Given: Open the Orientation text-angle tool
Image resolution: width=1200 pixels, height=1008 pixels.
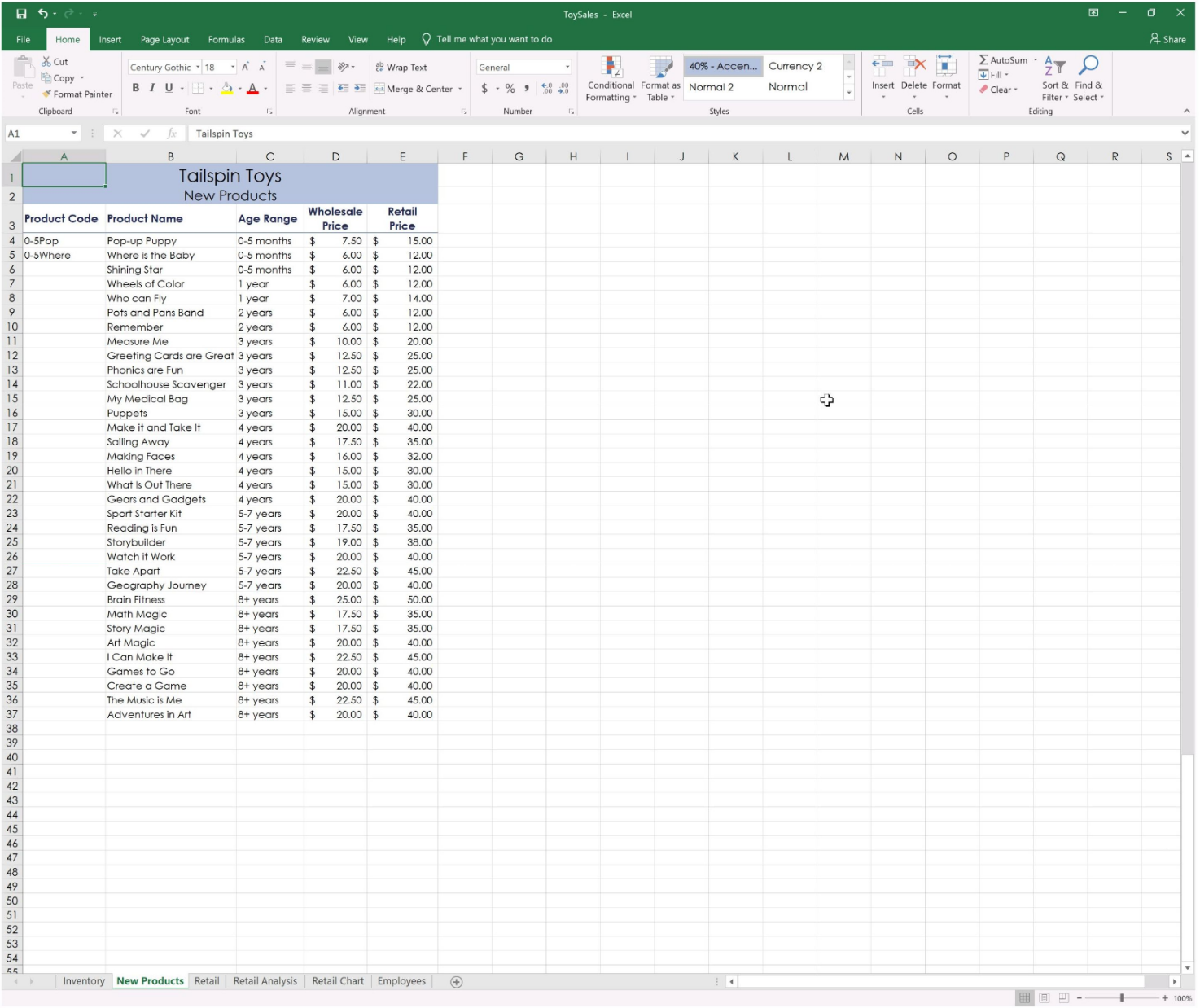Looking at the screenshot, I should (344, 67).
